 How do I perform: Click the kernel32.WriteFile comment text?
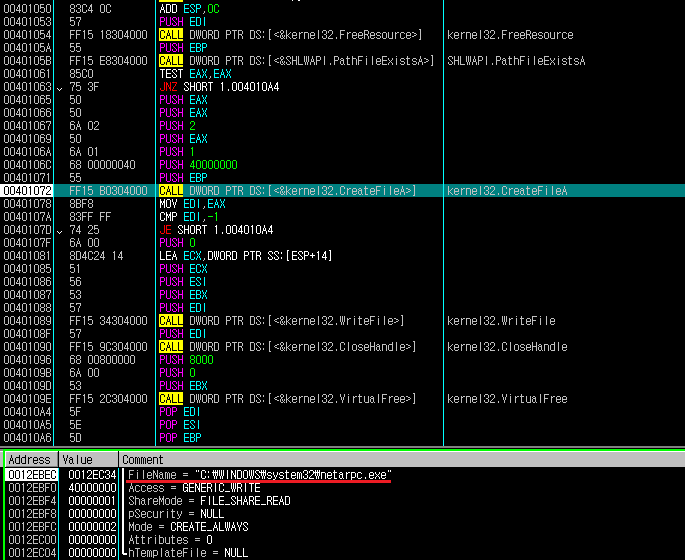point(501,321)
